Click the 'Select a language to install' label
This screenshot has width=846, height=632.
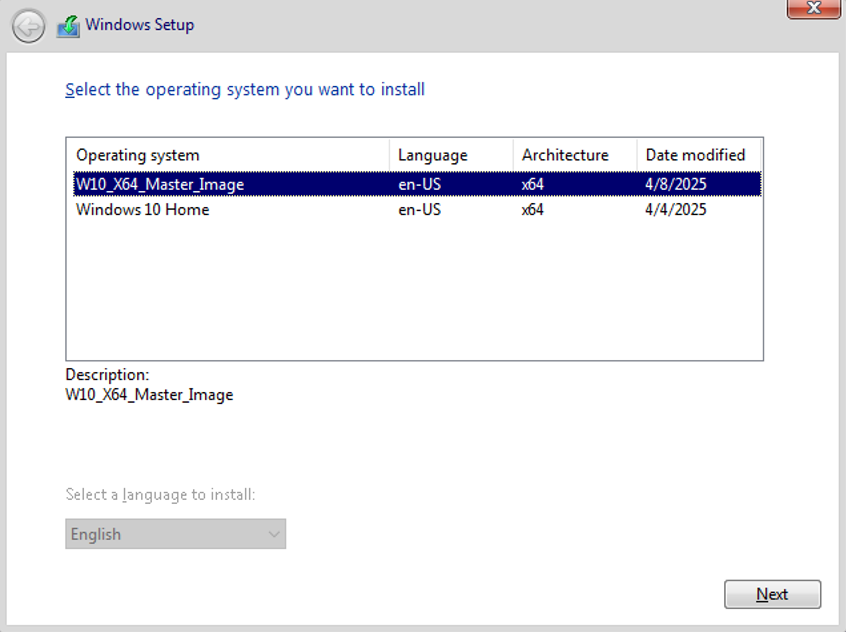click(x=160, y=495)
